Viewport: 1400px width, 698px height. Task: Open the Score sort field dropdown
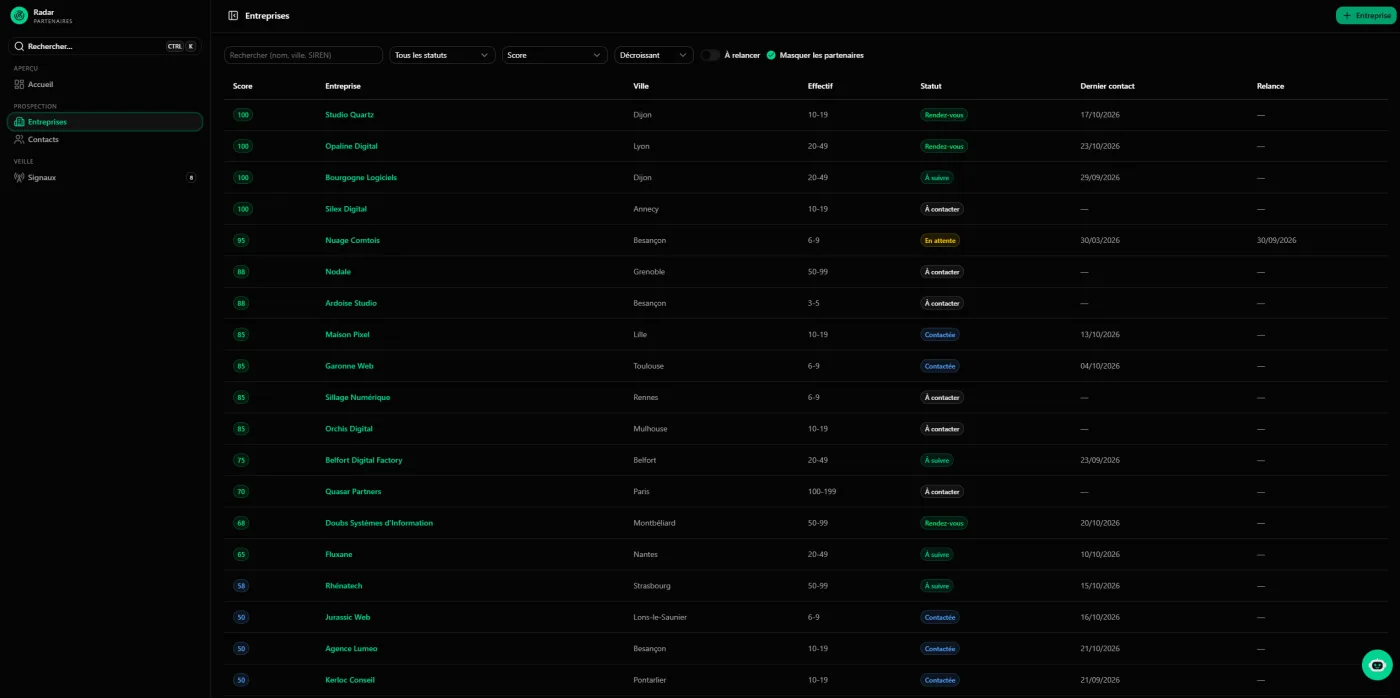pyautogui.click(x=555, y=55)
